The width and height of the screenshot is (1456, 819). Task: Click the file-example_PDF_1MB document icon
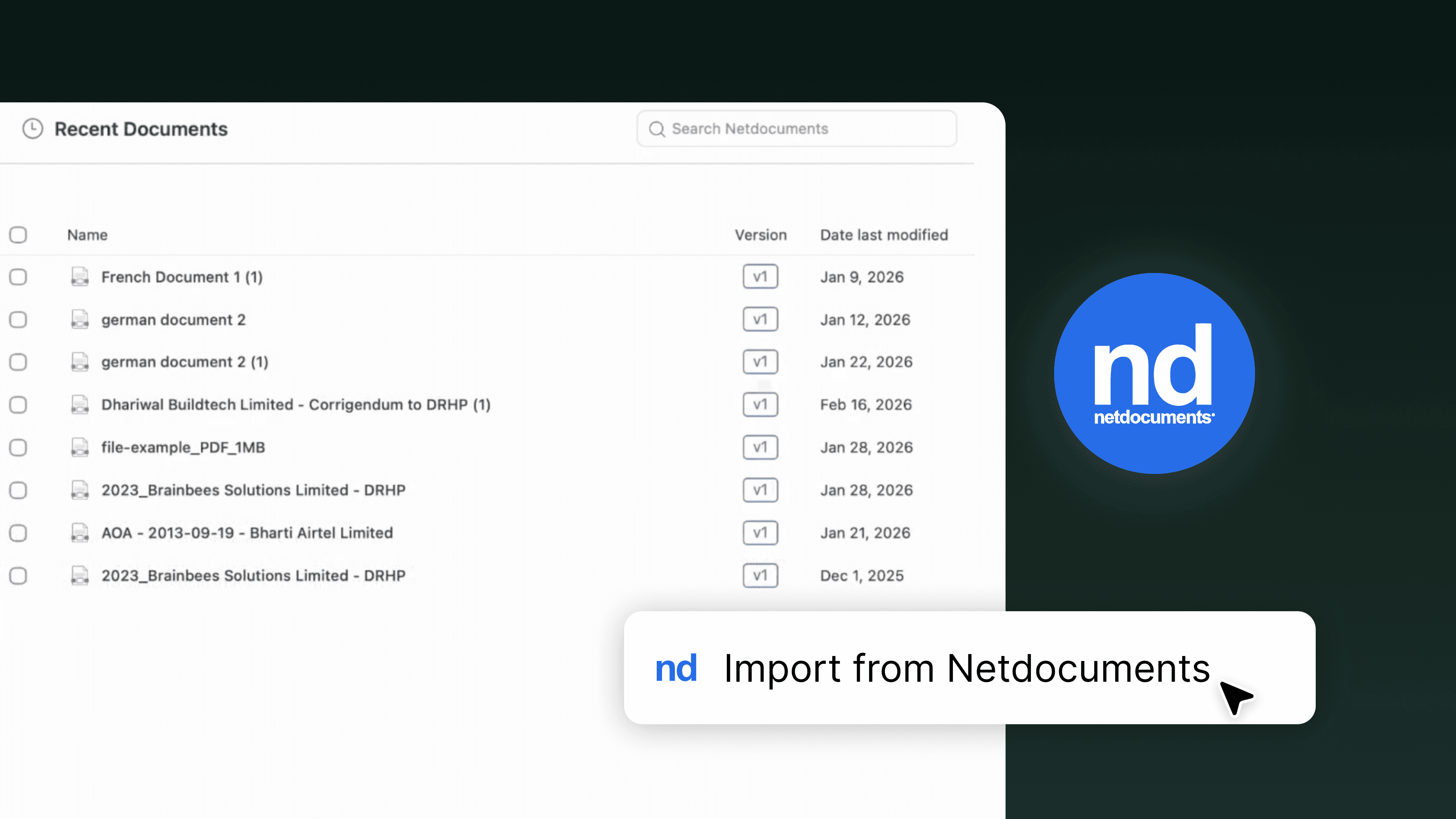(x=80, y=447)
